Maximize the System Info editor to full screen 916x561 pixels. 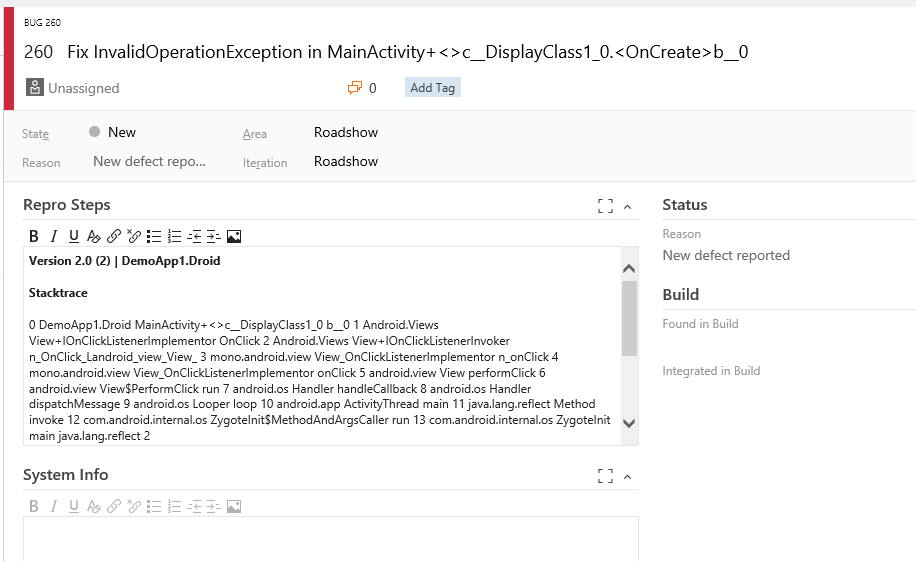pos(605,476)
